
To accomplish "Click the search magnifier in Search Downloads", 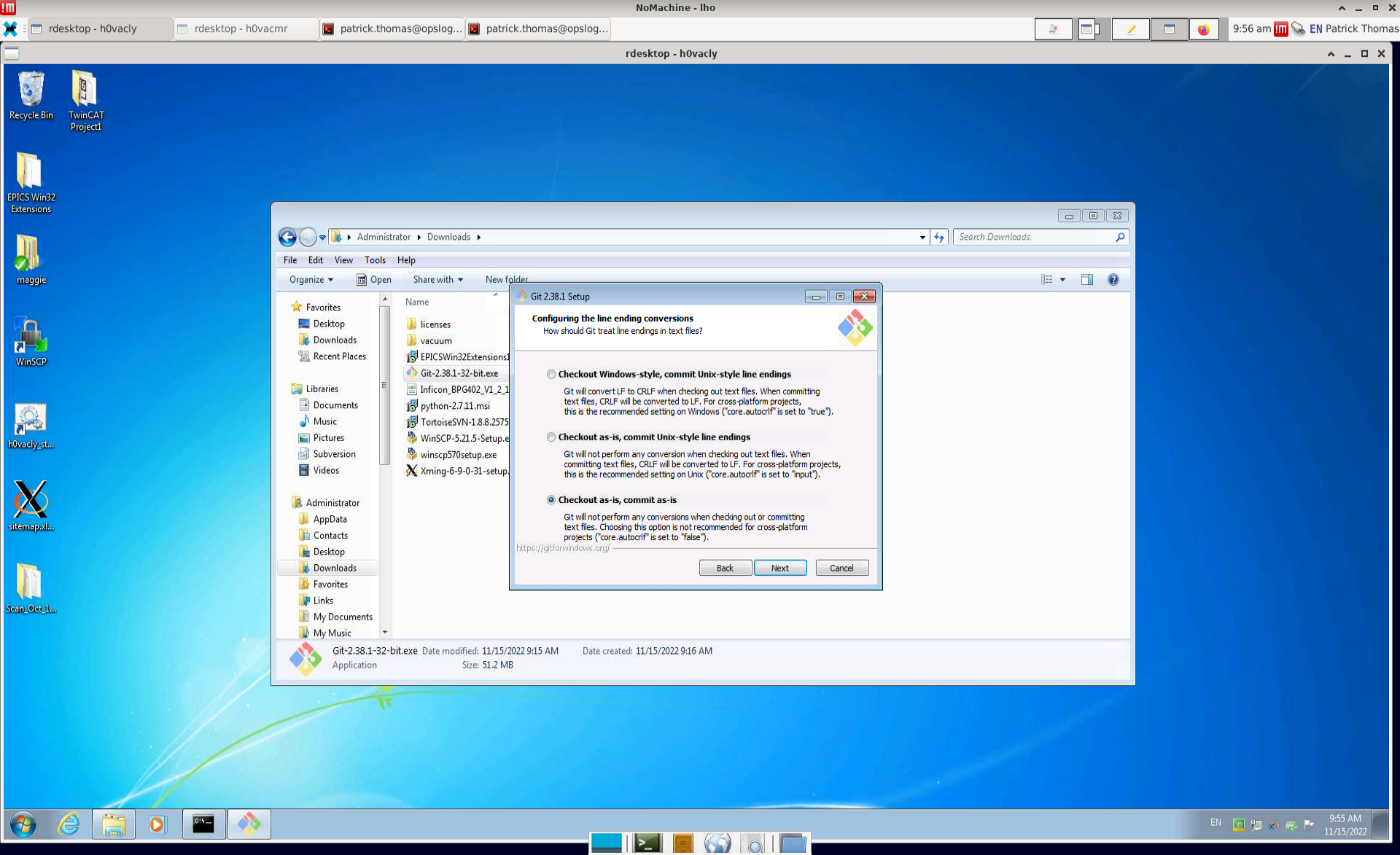I will 1120,237.
